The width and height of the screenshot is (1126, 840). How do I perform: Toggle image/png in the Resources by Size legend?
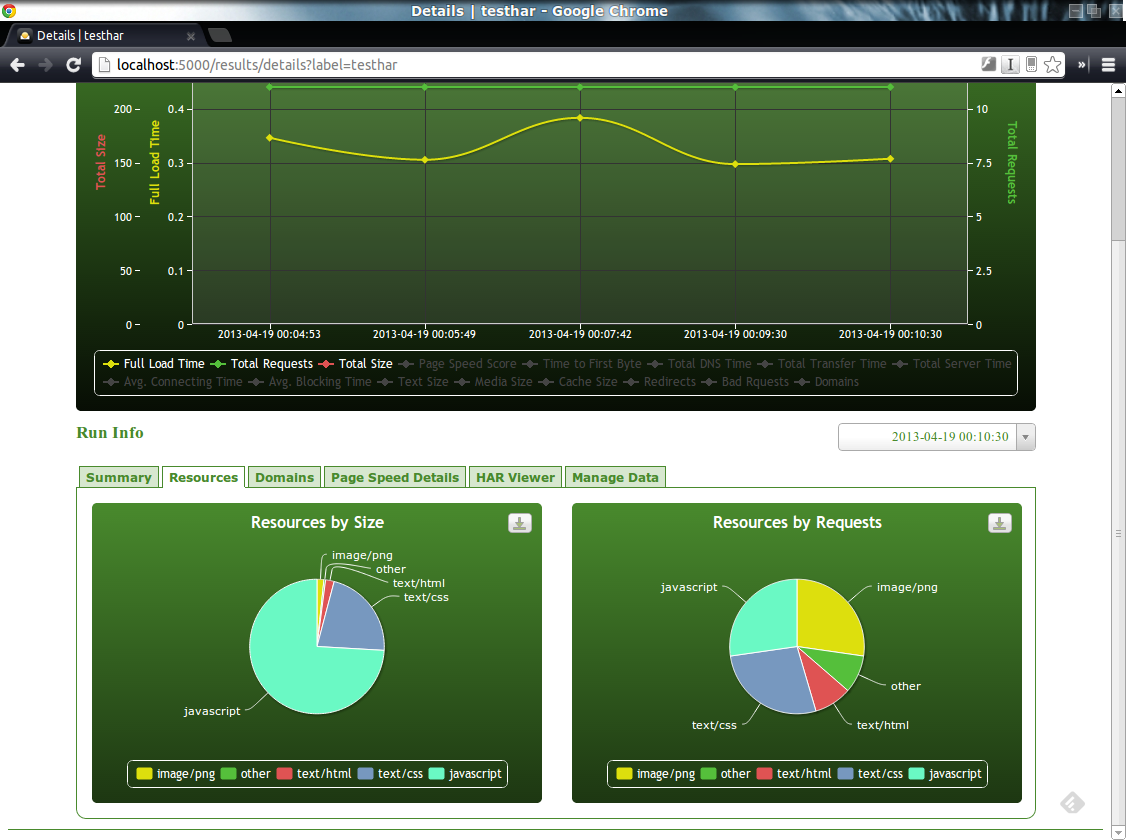[x=176, y=774]
